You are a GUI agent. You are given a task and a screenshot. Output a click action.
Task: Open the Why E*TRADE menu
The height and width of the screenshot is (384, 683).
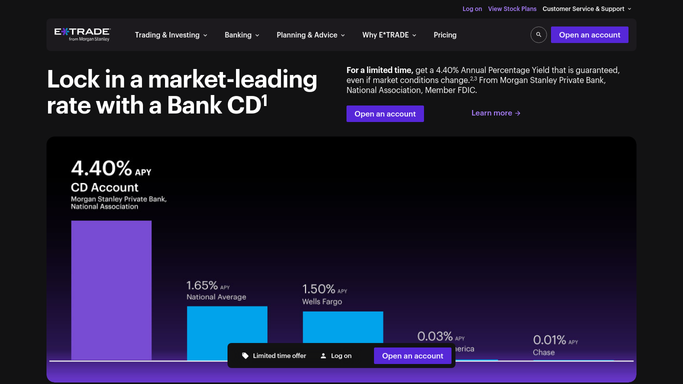(x=389, y=35)
